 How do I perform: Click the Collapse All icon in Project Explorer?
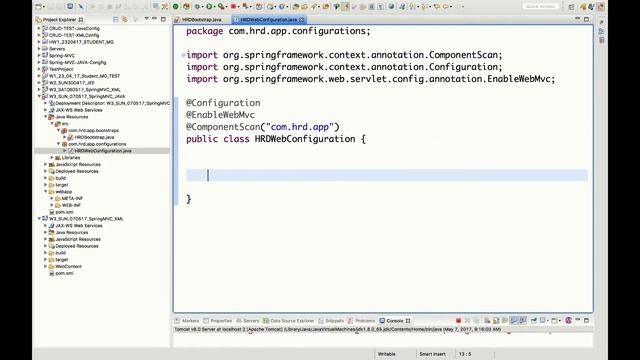(x=116, y=19)
